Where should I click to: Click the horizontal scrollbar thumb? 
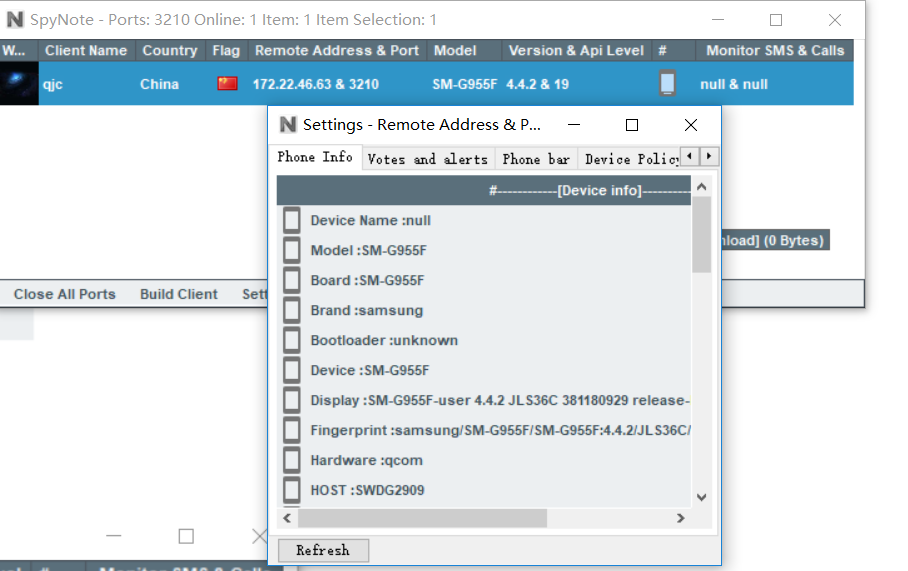[x=422, y=518]
